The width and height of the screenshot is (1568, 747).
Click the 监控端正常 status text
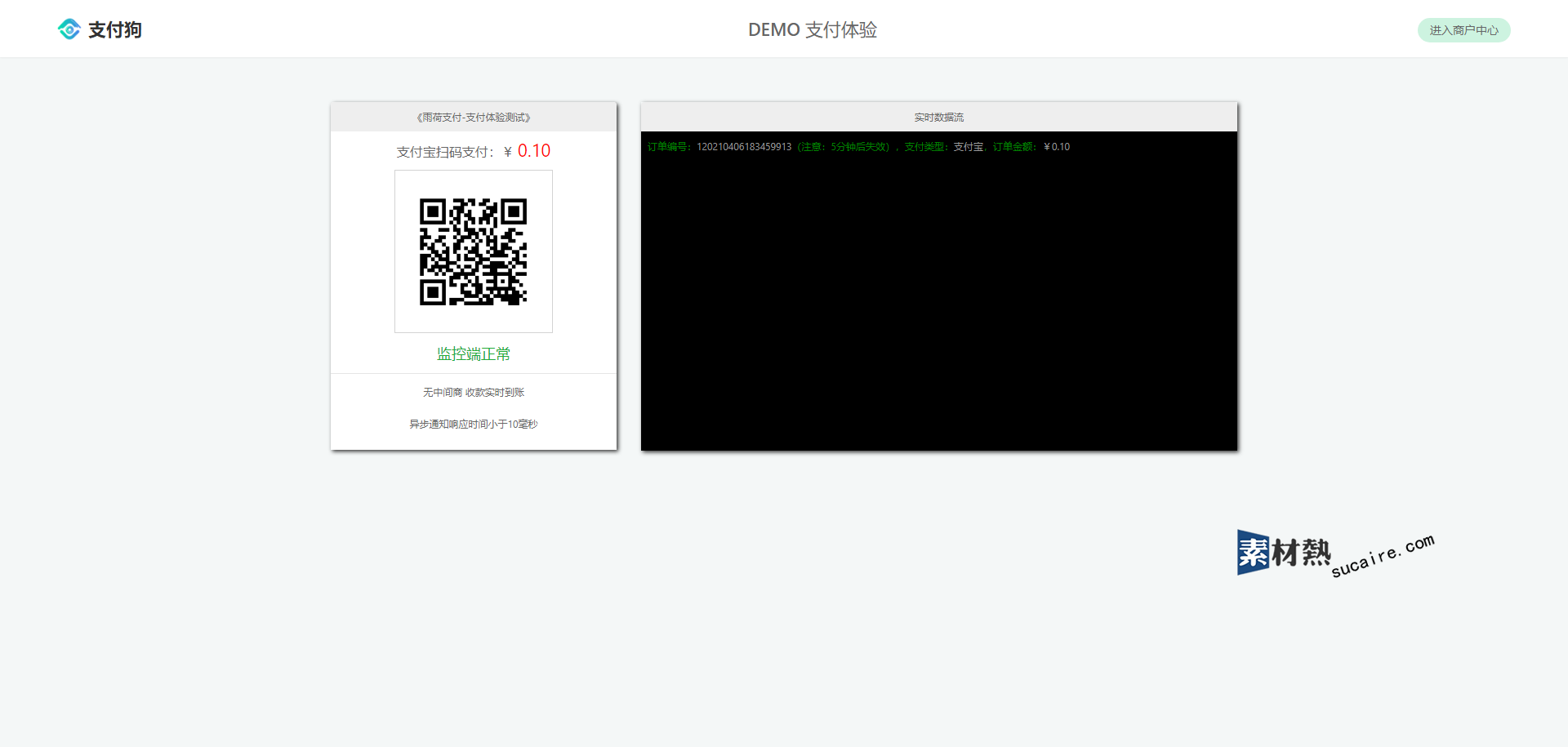coord(474,353)
